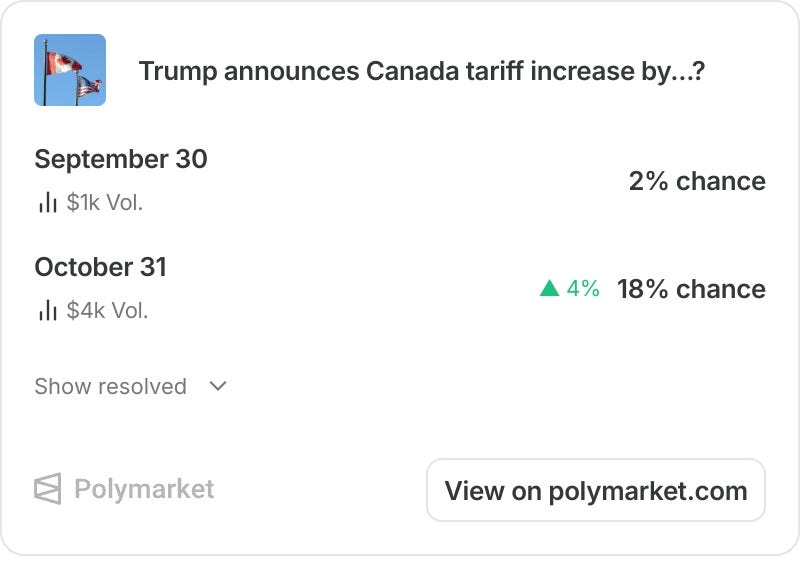Click the word 'chance' beside 18%

click(721, 289)
